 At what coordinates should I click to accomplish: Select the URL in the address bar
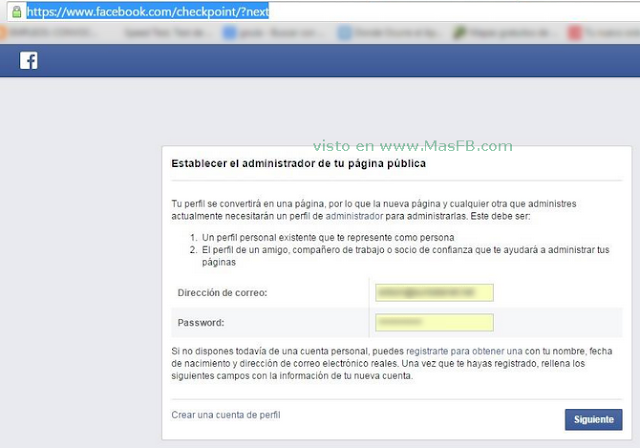point(148,11)
